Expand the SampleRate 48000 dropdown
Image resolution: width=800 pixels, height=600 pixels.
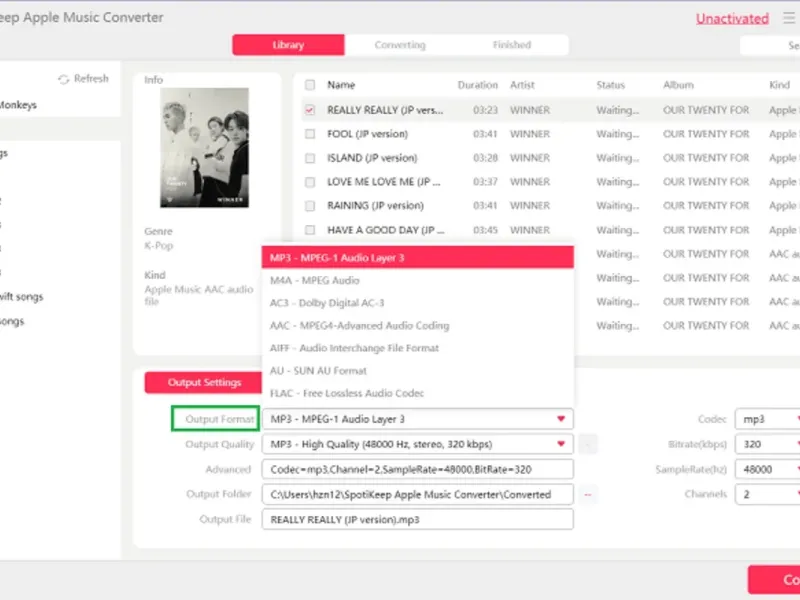click(767, 469)
